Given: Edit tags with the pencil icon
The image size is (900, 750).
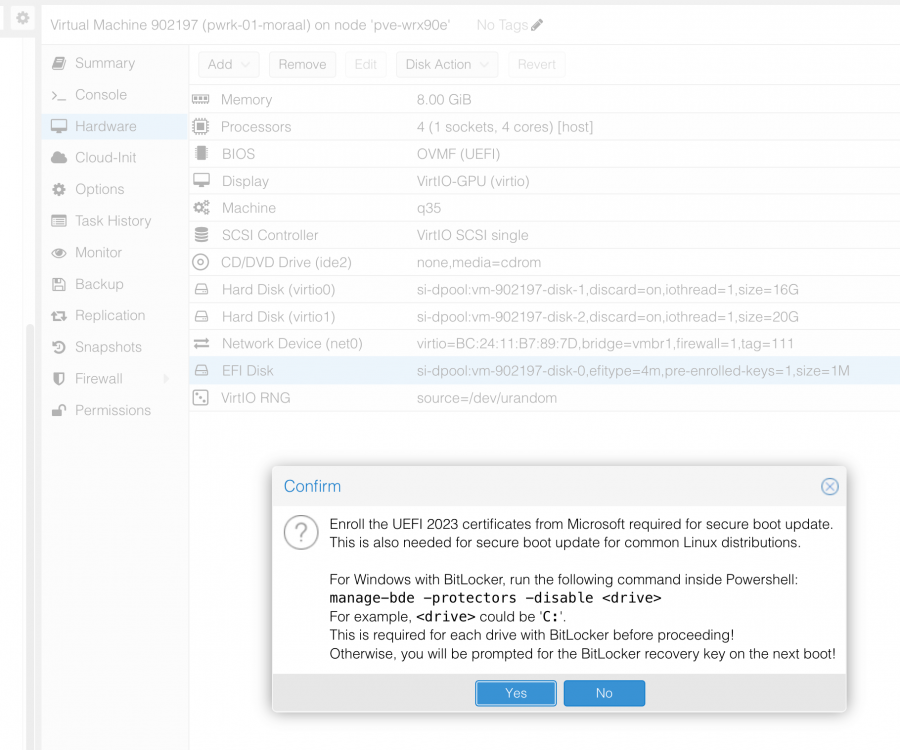Looking at the screenshot, I should pos(537,25).
